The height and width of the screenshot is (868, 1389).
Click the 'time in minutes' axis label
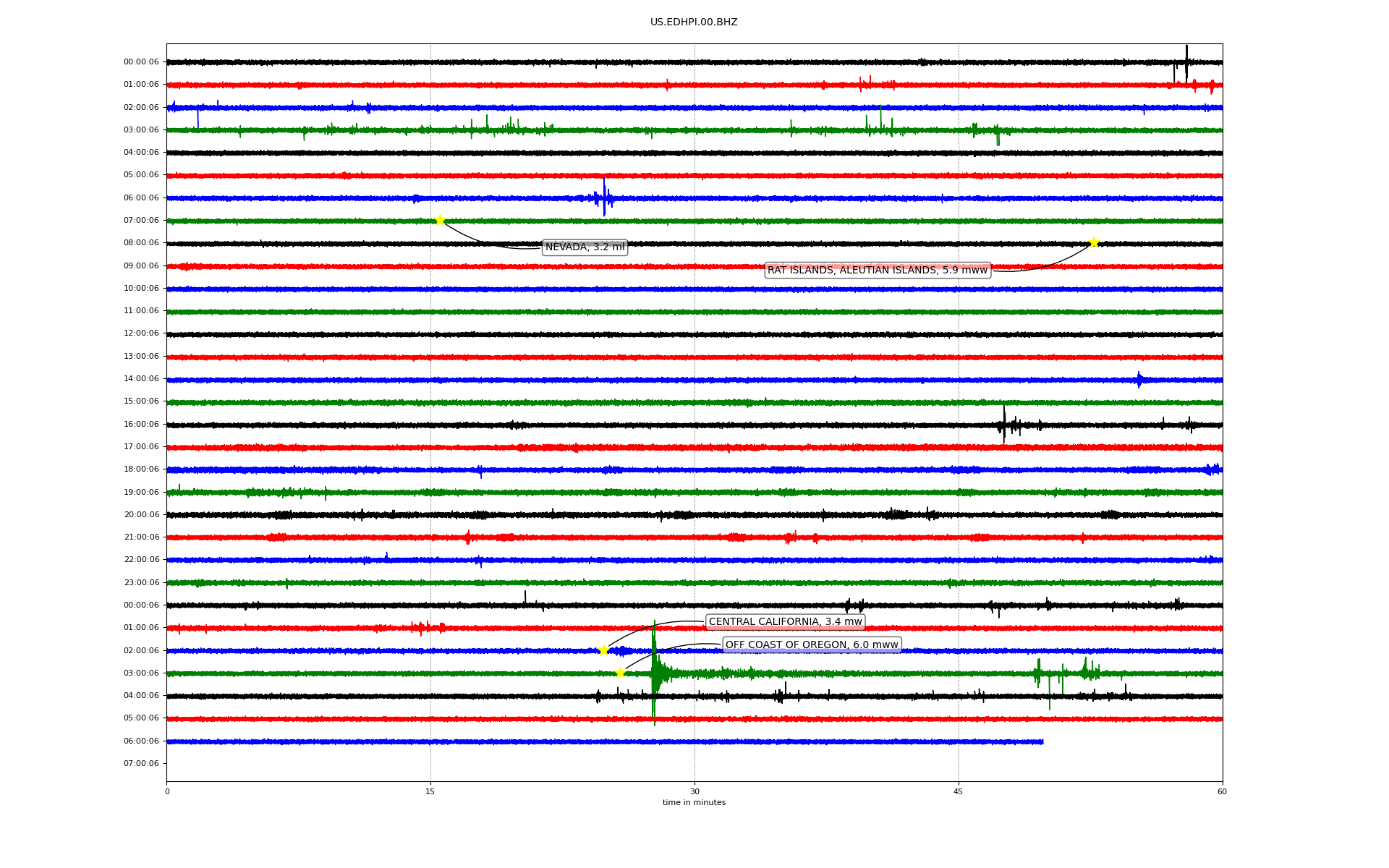pos(694,803)
